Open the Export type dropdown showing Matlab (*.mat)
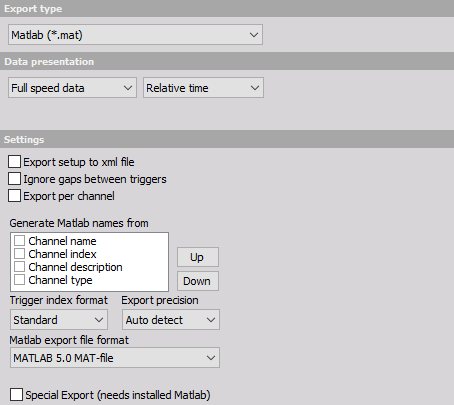Screen dimensions: 454x405 tap(135, 35)
